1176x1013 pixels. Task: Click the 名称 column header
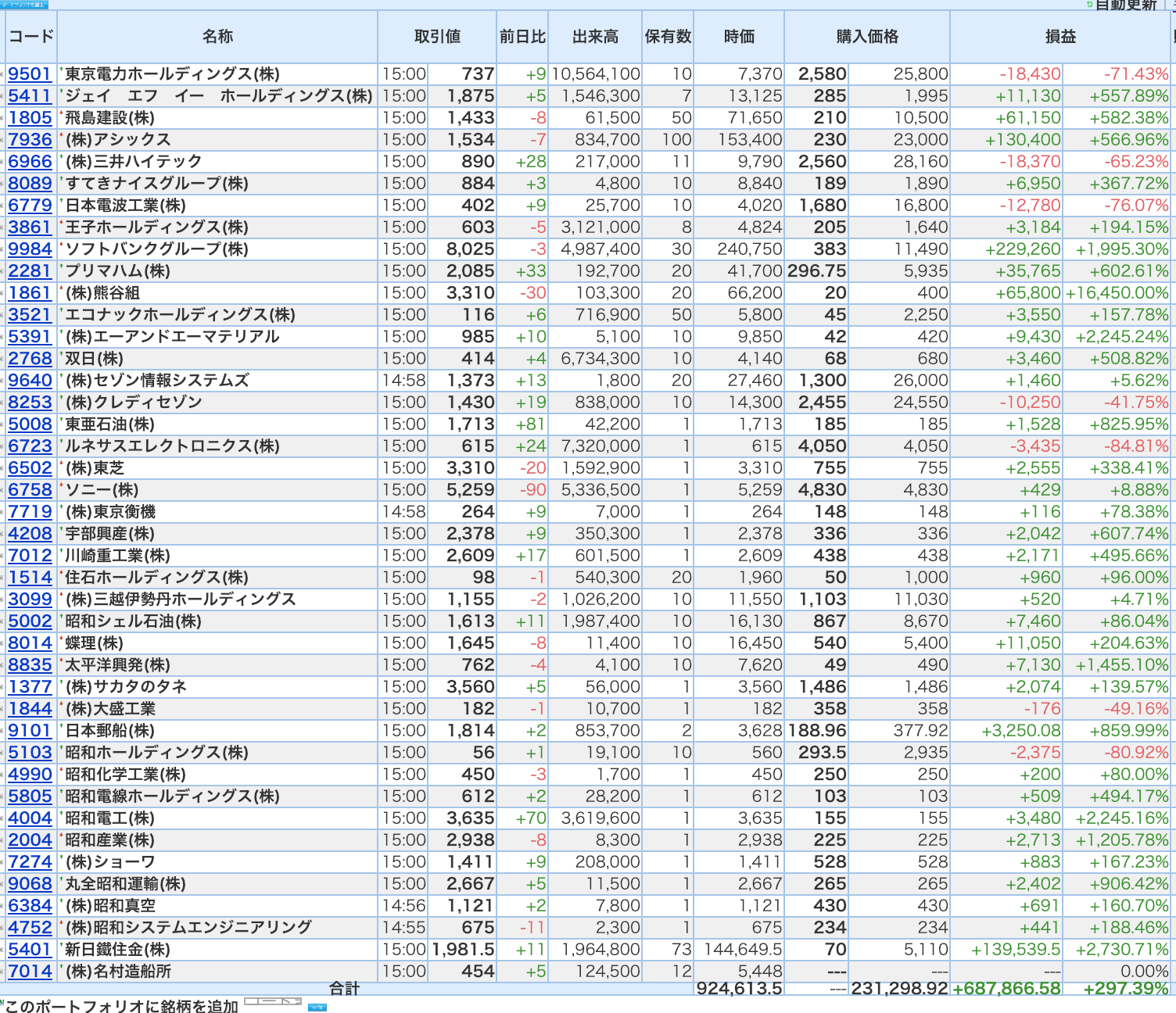coord(217,37)
